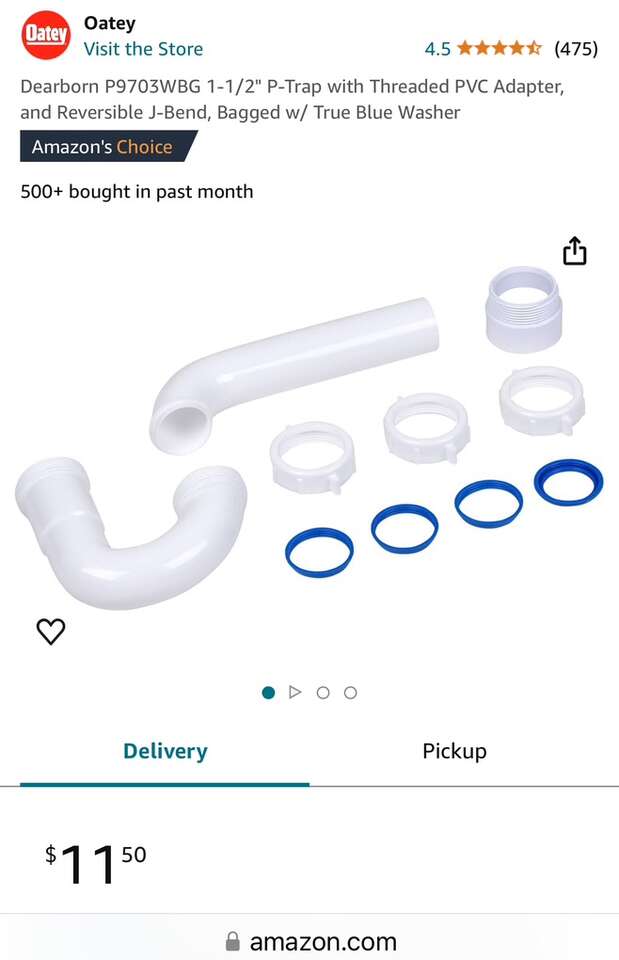Jump to third image carousel dot
Screen dimensions: 619x960
point(323,692)
